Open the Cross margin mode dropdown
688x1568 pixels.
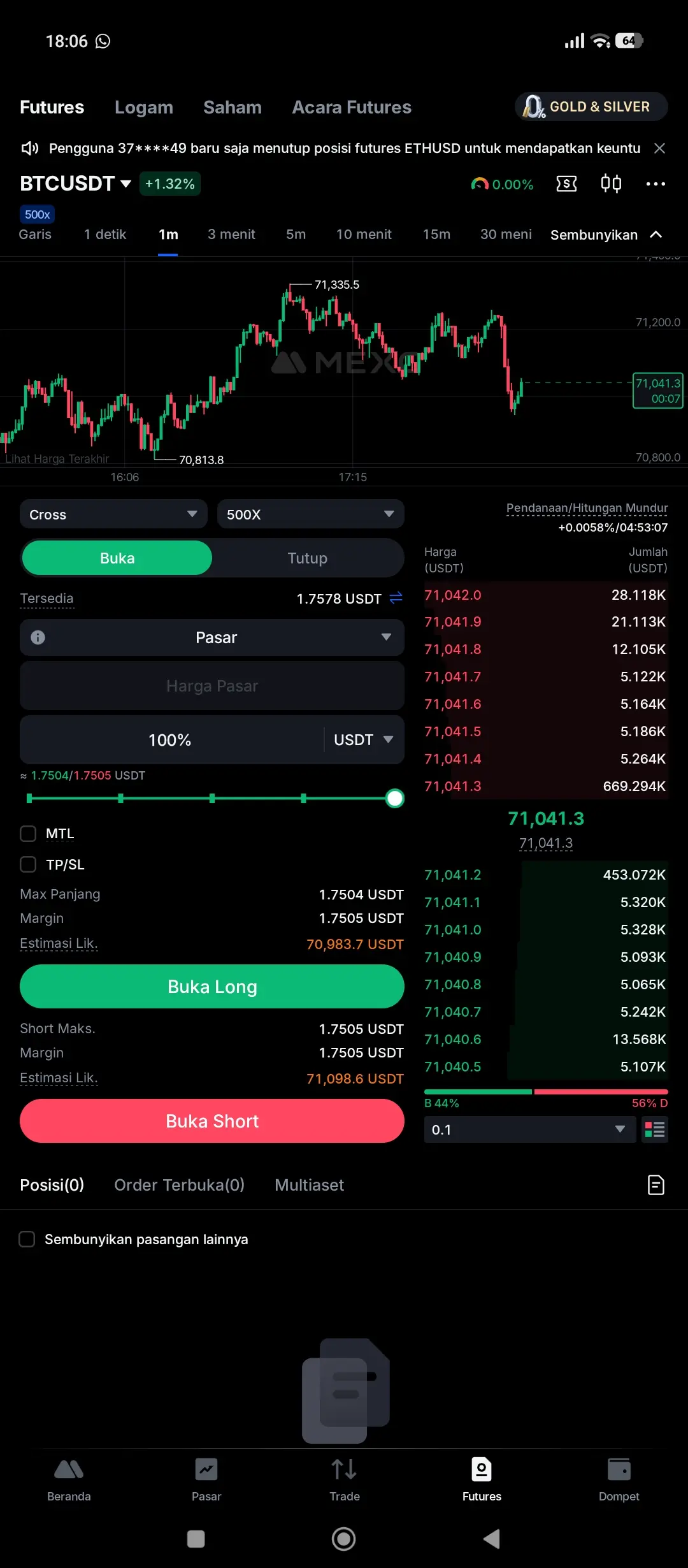point(113,514)
